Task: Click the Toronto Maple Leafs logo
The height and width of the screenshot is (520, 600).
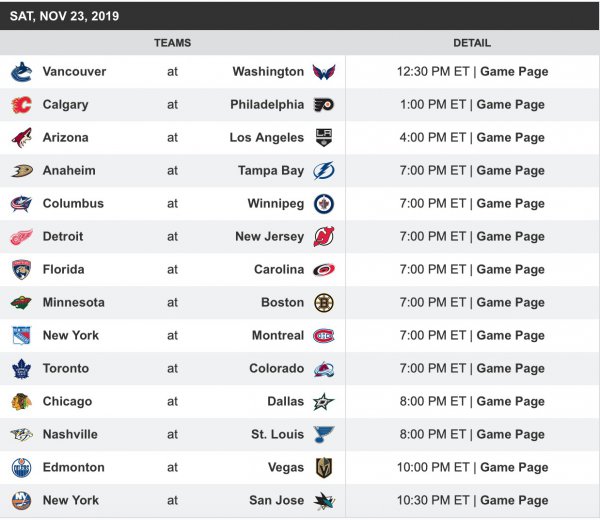Action: [x=21, y=369]
